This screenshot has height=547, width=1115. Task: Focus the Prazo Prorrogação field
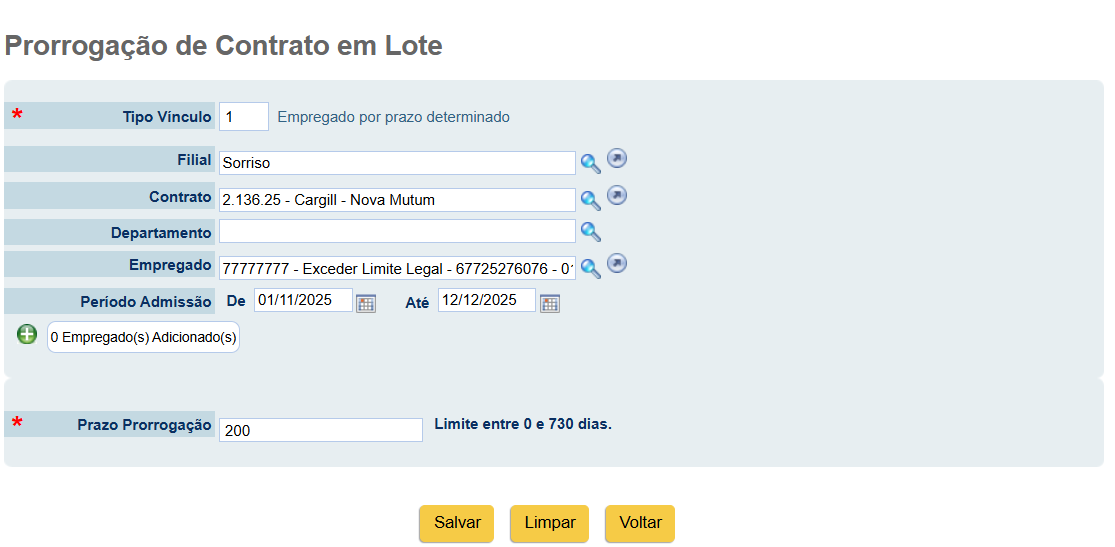coord(321,430)
